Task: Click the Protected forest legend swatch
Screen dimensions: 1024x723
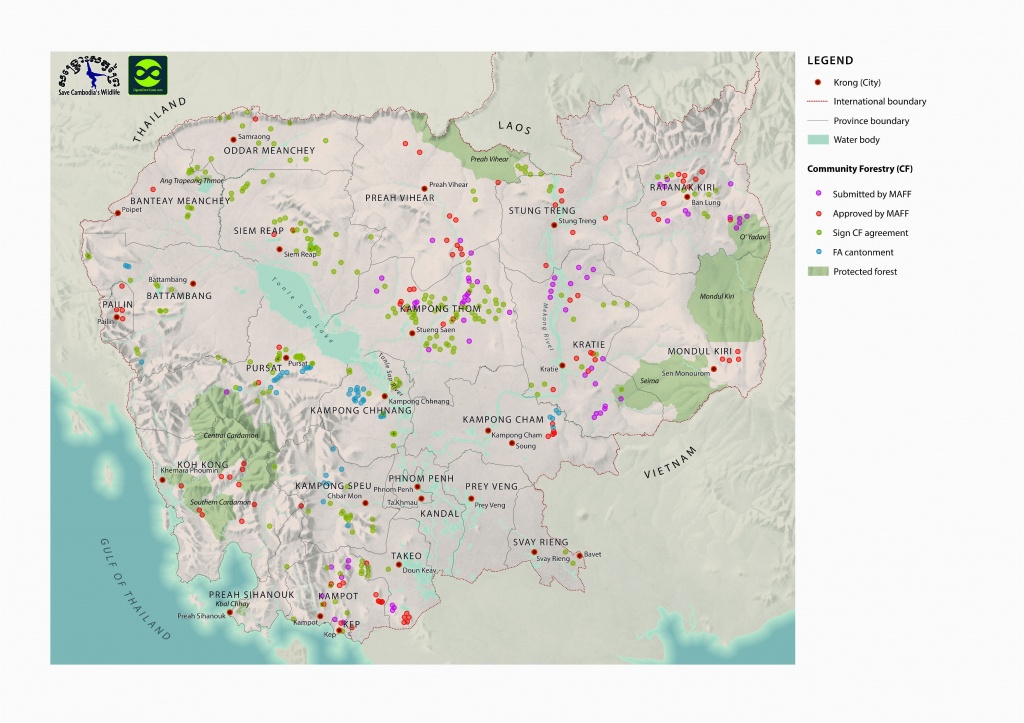Action: (x=817, y=271)
